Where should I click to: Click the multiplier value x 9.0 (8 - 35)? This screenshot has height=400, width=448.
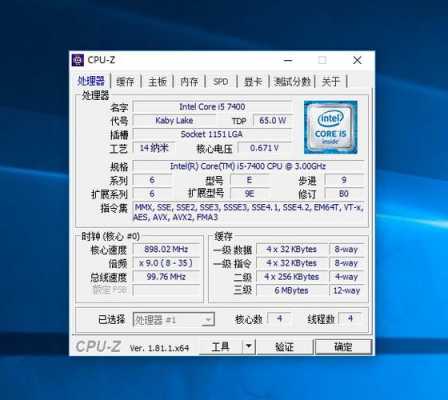tap(166, 263)
